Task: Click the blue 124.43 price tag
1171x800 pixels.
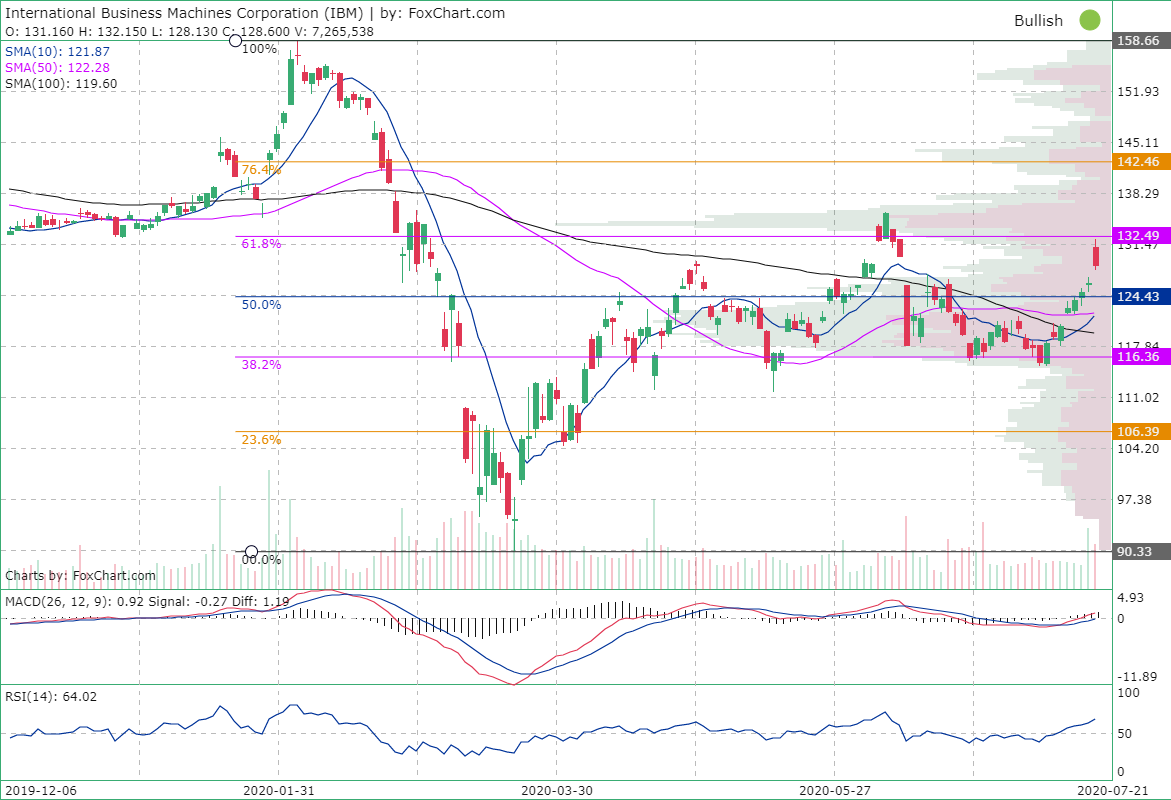Action: point(1139,296)
